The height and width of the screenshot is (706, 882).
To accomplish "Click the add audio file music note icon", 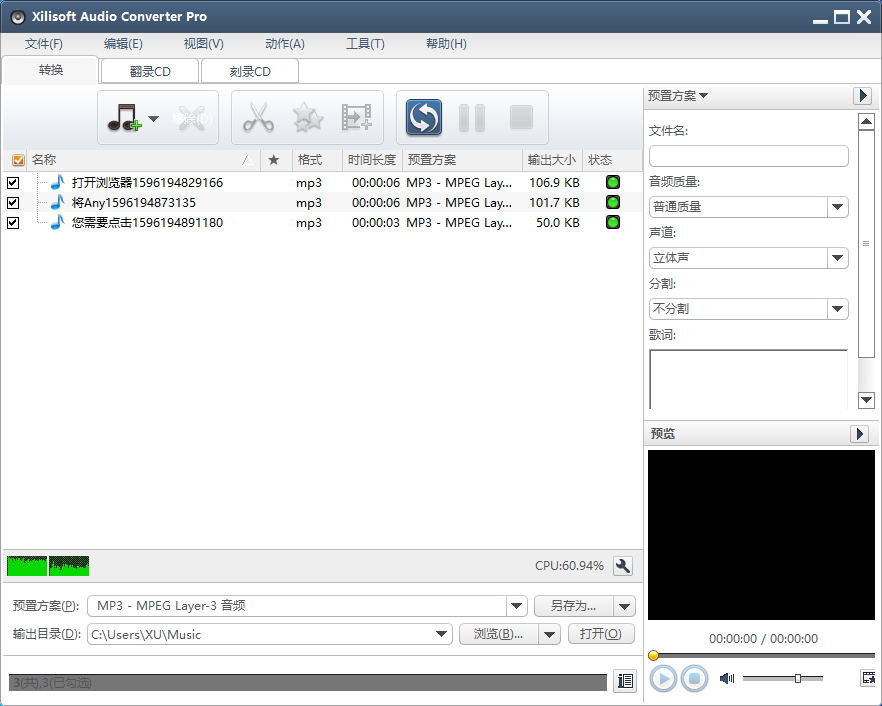I will [124, 119].
